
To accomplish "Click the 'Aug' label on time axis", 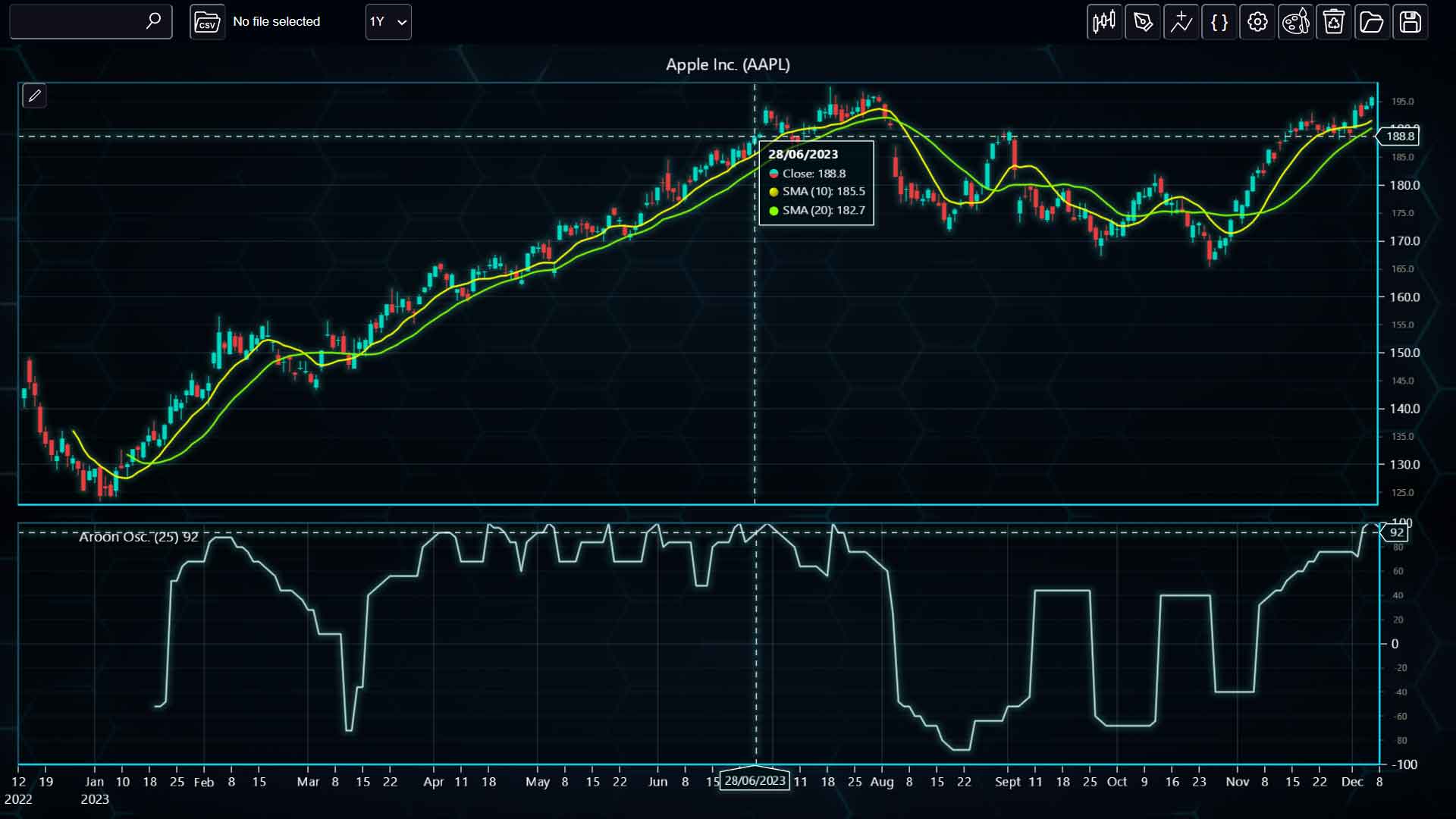I will 882,782.
